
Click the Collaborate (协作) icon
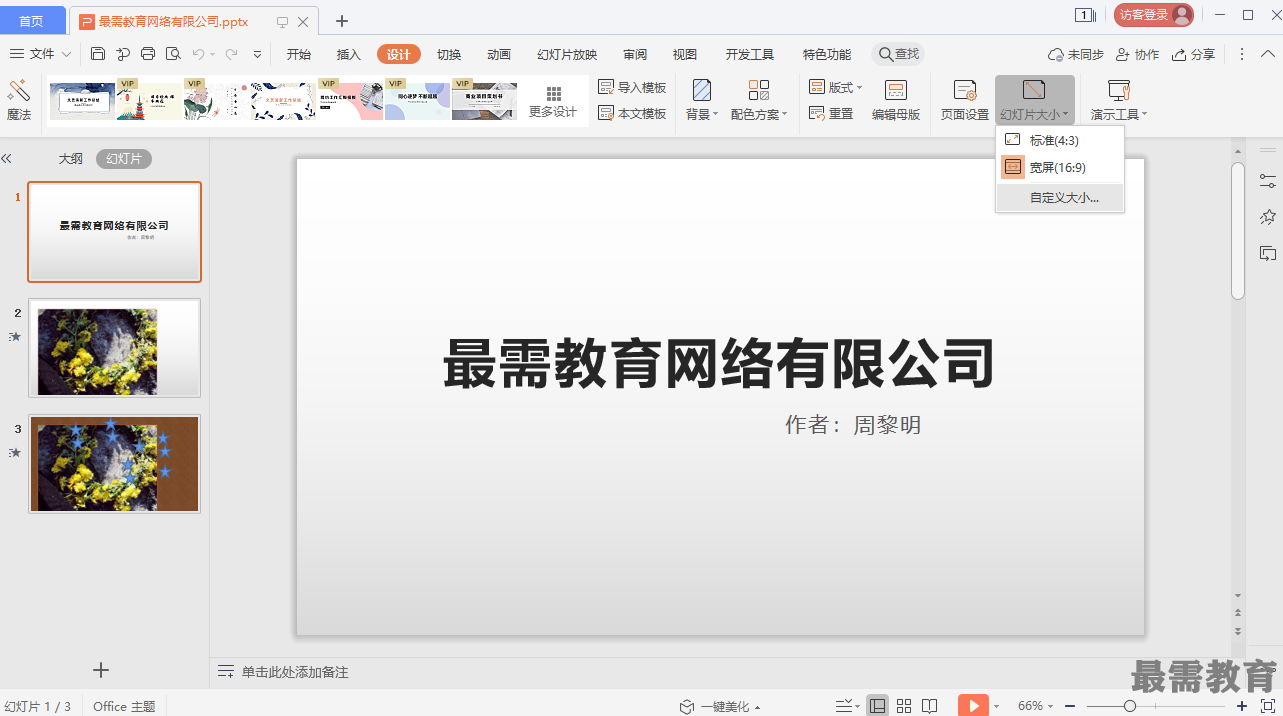(x=1138, y=54)
